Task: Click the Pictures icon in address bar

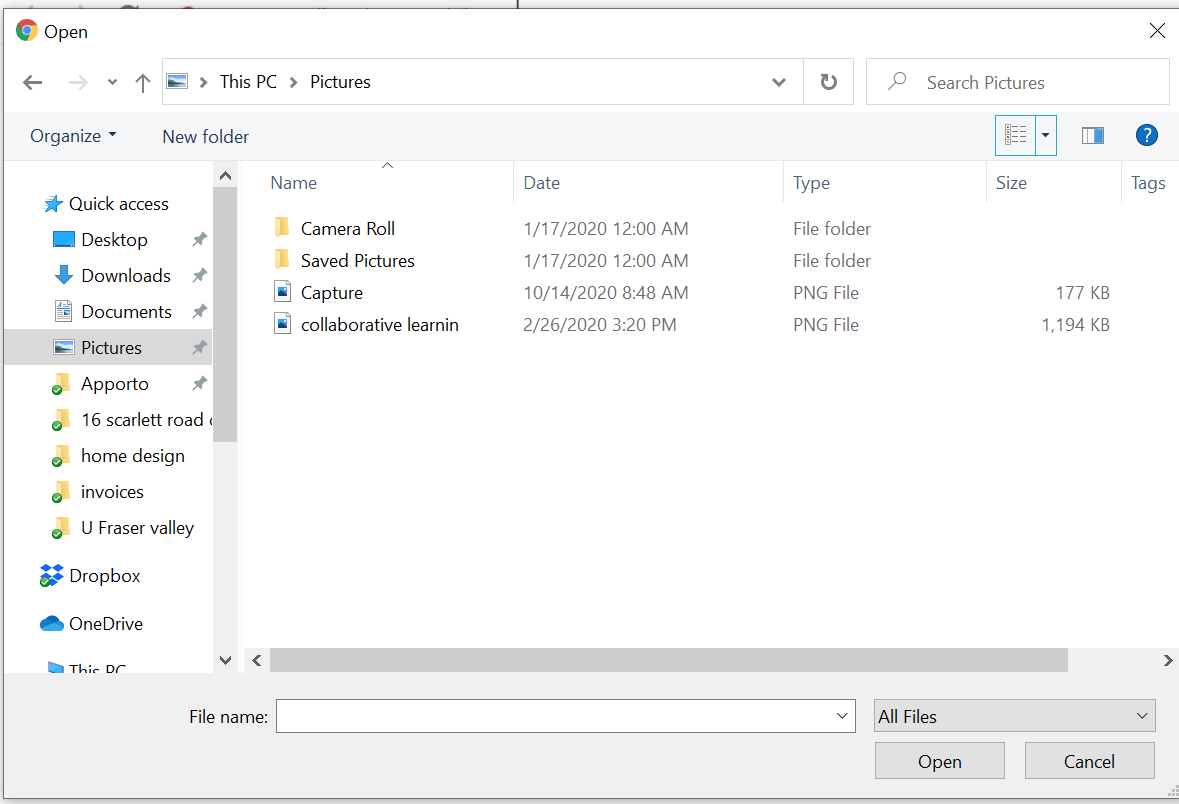Action: tap(177, 81)
